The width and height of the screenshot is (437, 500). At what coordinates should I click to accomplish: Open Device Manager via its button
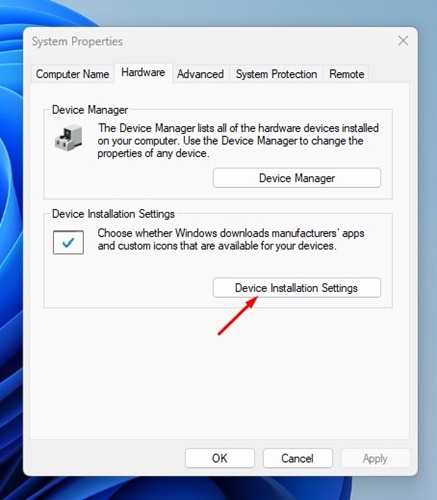(297, 178)
